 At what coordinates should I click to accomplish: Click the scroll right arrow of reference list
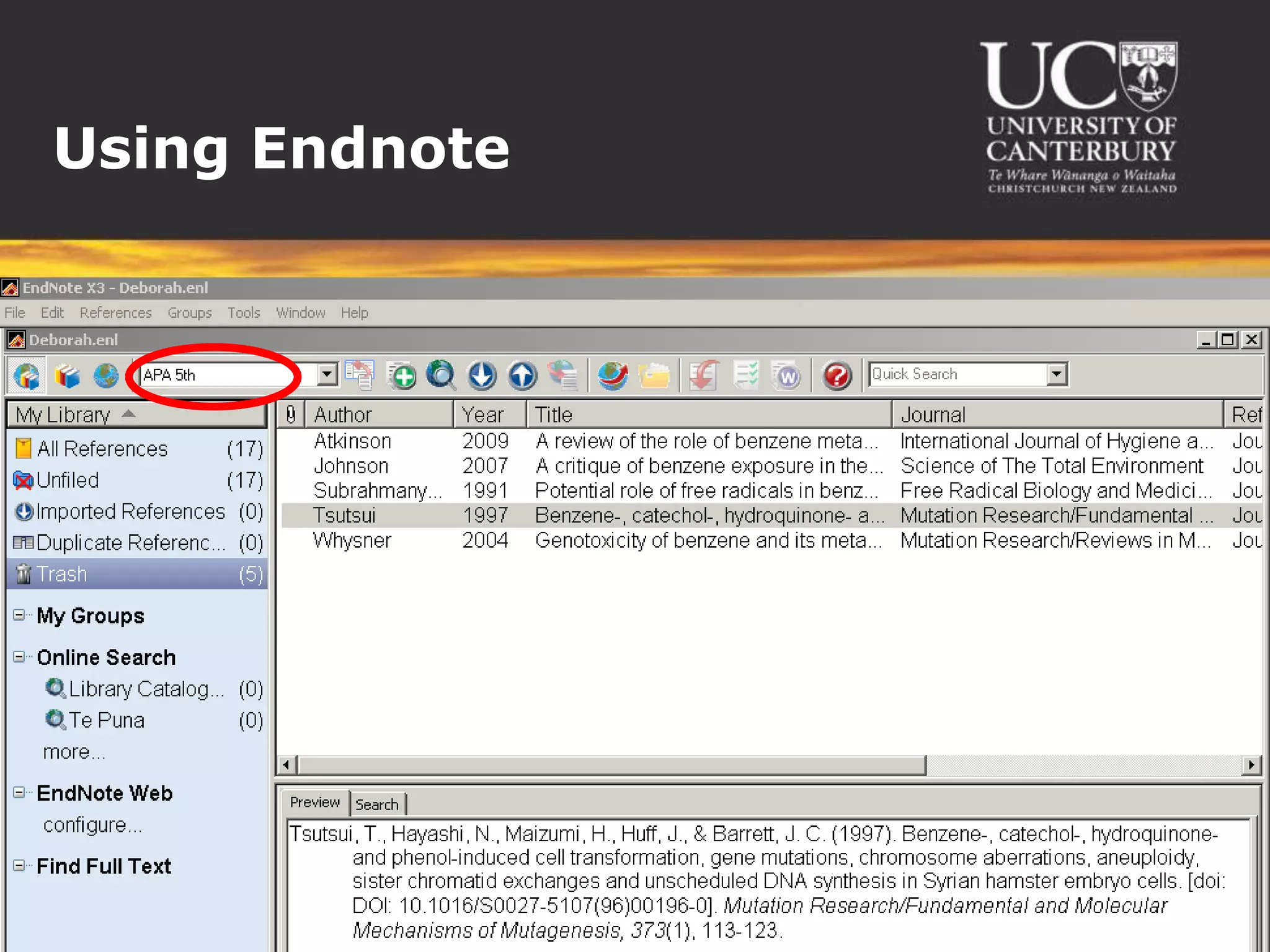pos(1251,765)
